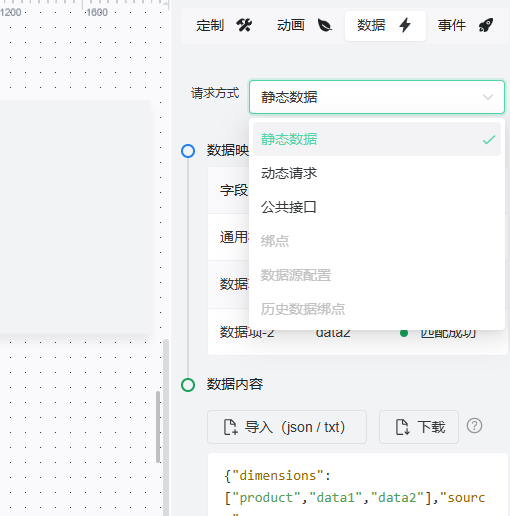
Task: Click inside the JSON dimensions code editor
Action: (x=357, y=485)
